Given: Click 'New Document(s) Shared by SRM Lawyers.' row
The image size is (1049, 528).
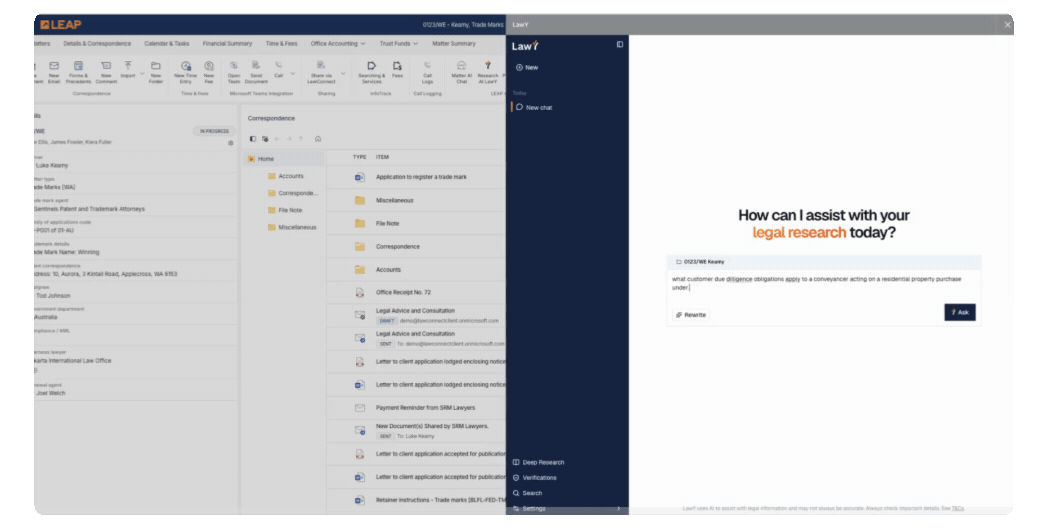Looking at the screenshot, I should click(x=416, y=431).
